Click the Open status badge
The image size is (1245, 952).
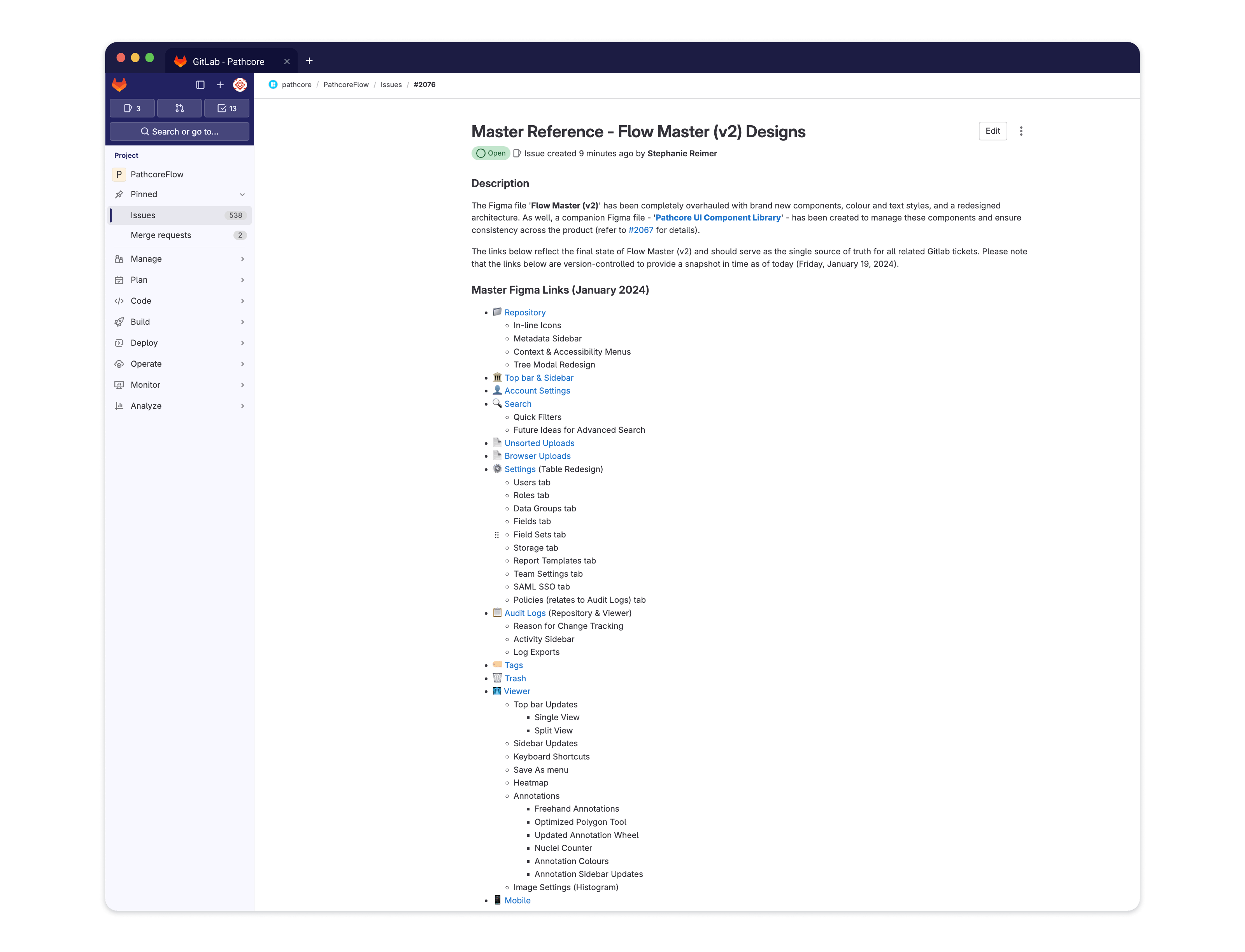tap(490, 154)
